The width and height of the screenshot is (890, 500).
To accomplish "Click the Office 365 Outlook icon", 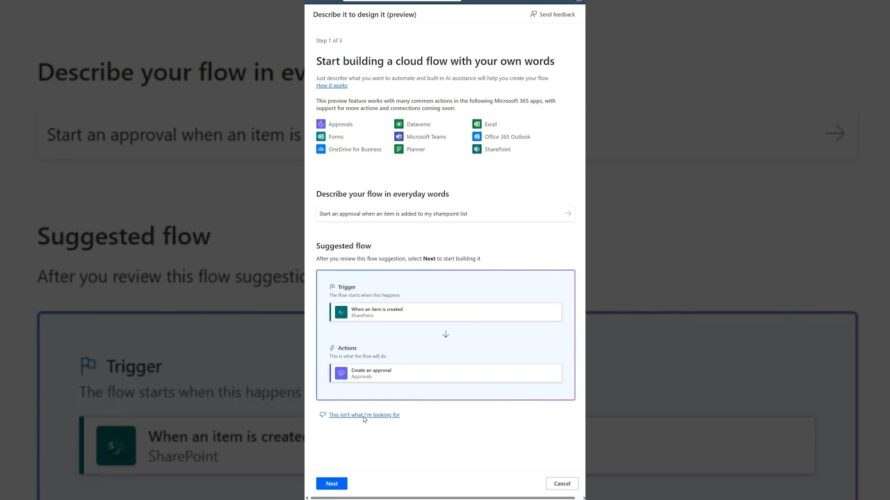I will [x=477, y=136].
